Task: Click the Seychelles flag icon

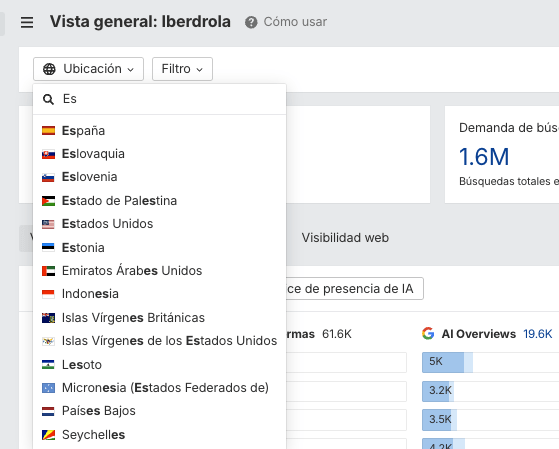Action: pyautogui.click(x=48, y=435)
